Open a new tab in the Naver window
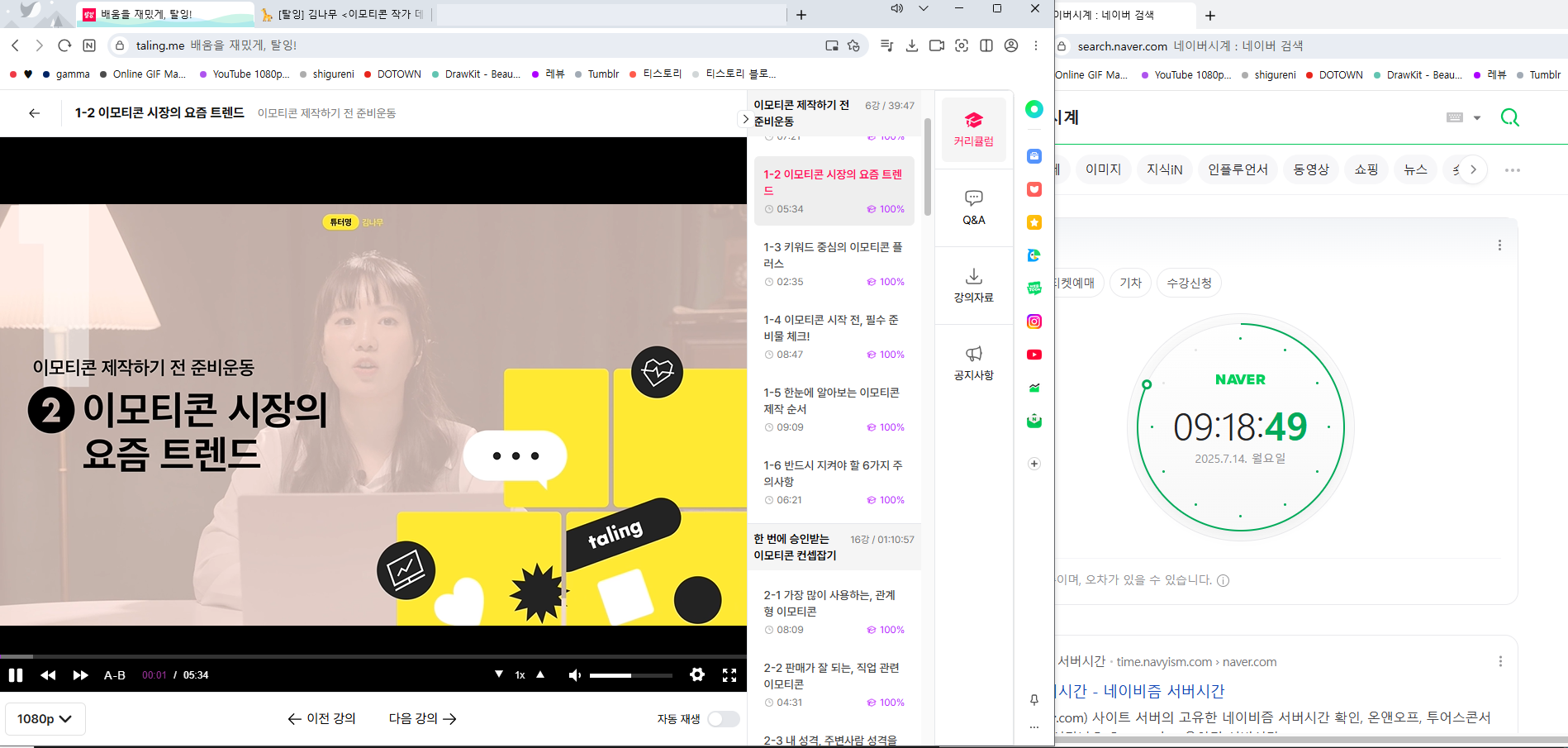Viewport: 1568px width, 748px height. [x=1210, y=15]
